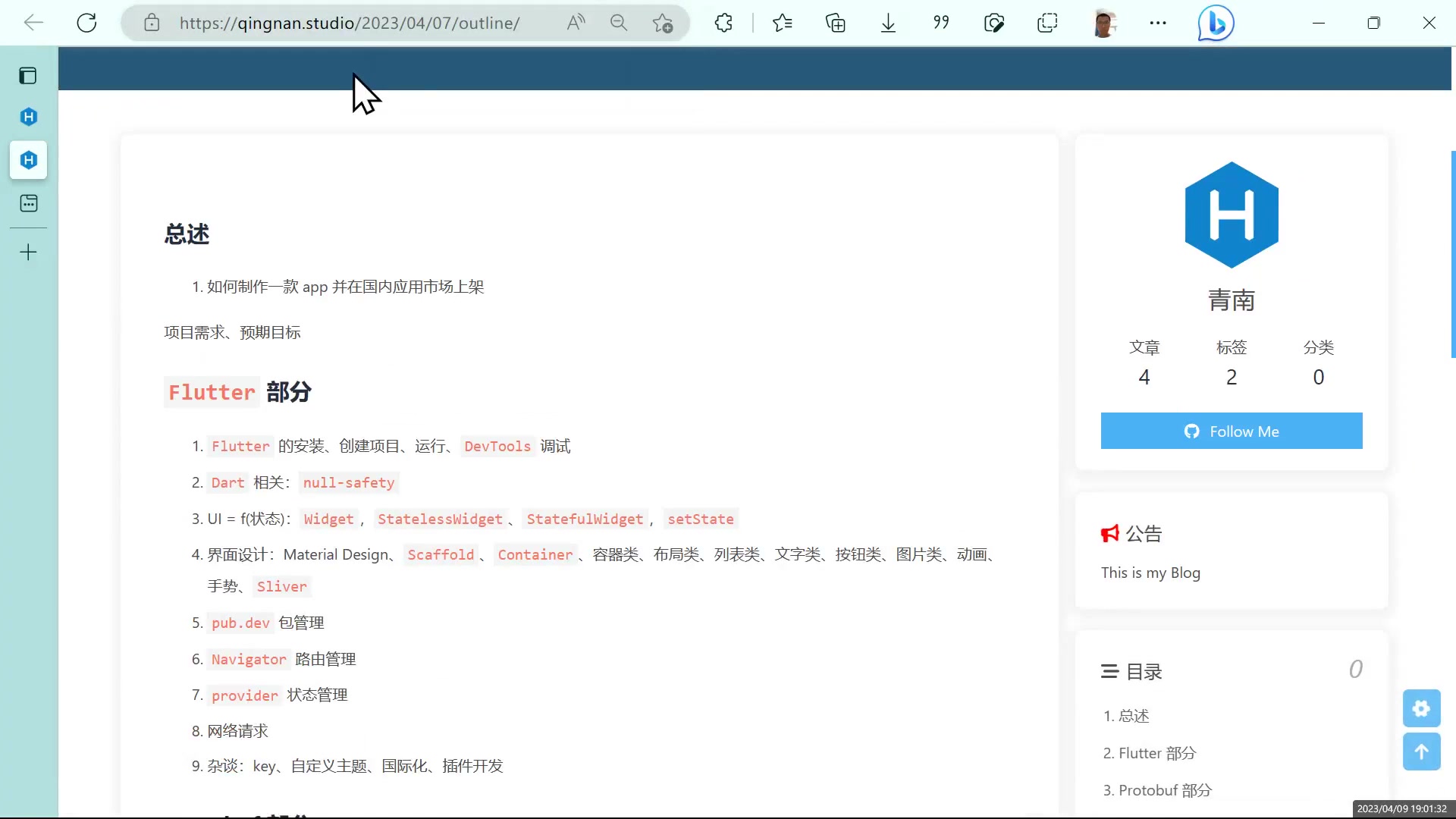Screen dimensions: 1456x819
Task: Click the browser extensions puzzle icon
Action: (x=725, y=22)
